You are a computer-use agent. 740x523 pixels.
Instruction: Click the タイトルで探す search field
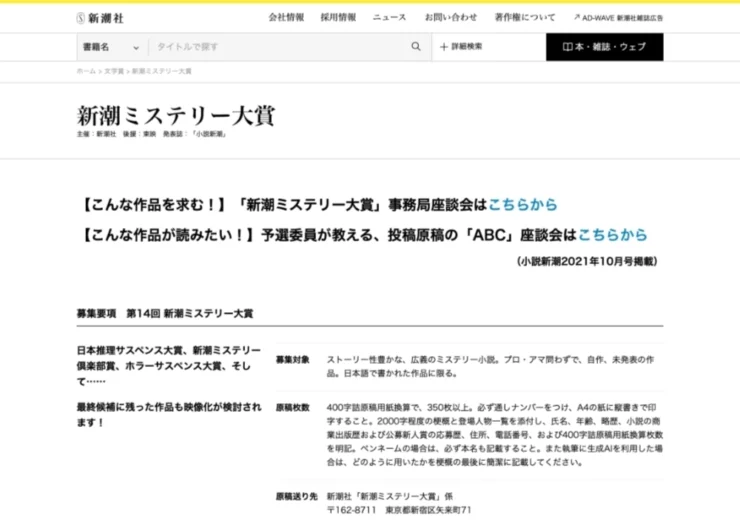coord(281,47)
